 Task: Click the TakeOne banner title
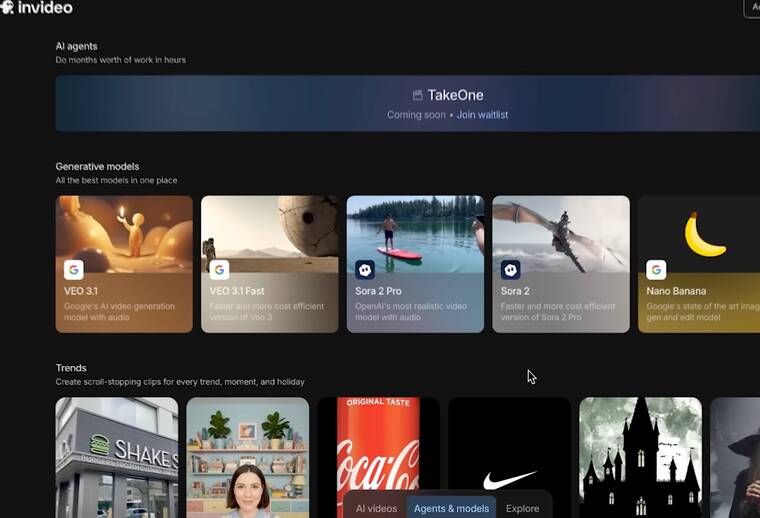[x=455, y=95]
